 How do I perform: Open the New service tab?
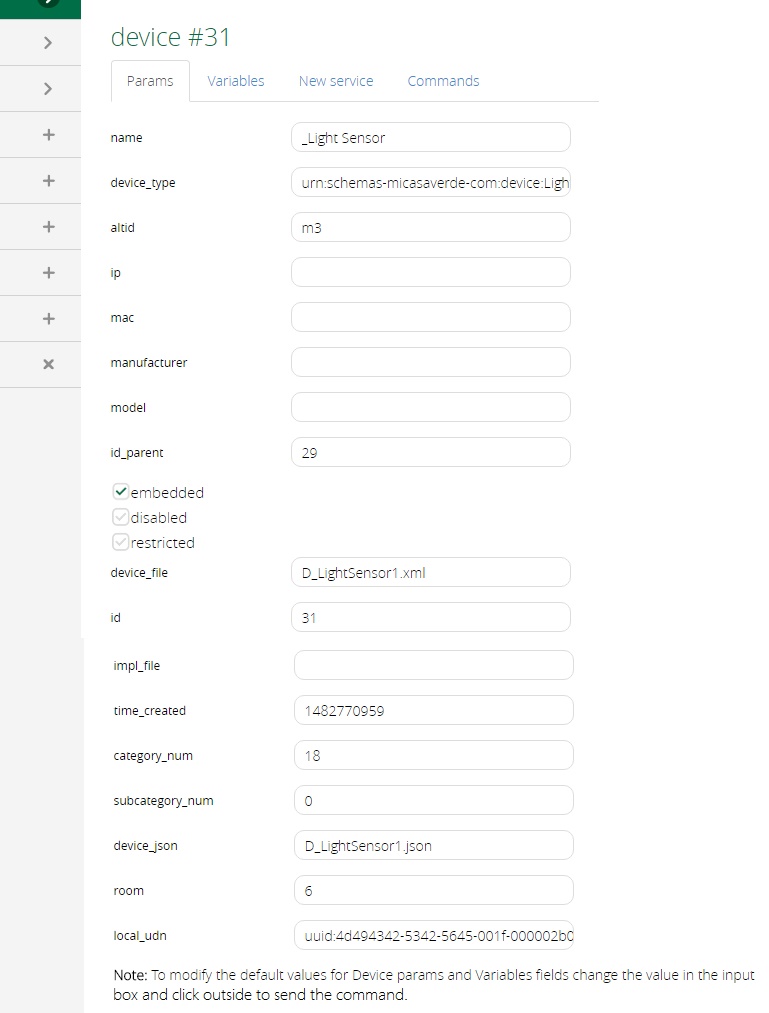[336, 81]
